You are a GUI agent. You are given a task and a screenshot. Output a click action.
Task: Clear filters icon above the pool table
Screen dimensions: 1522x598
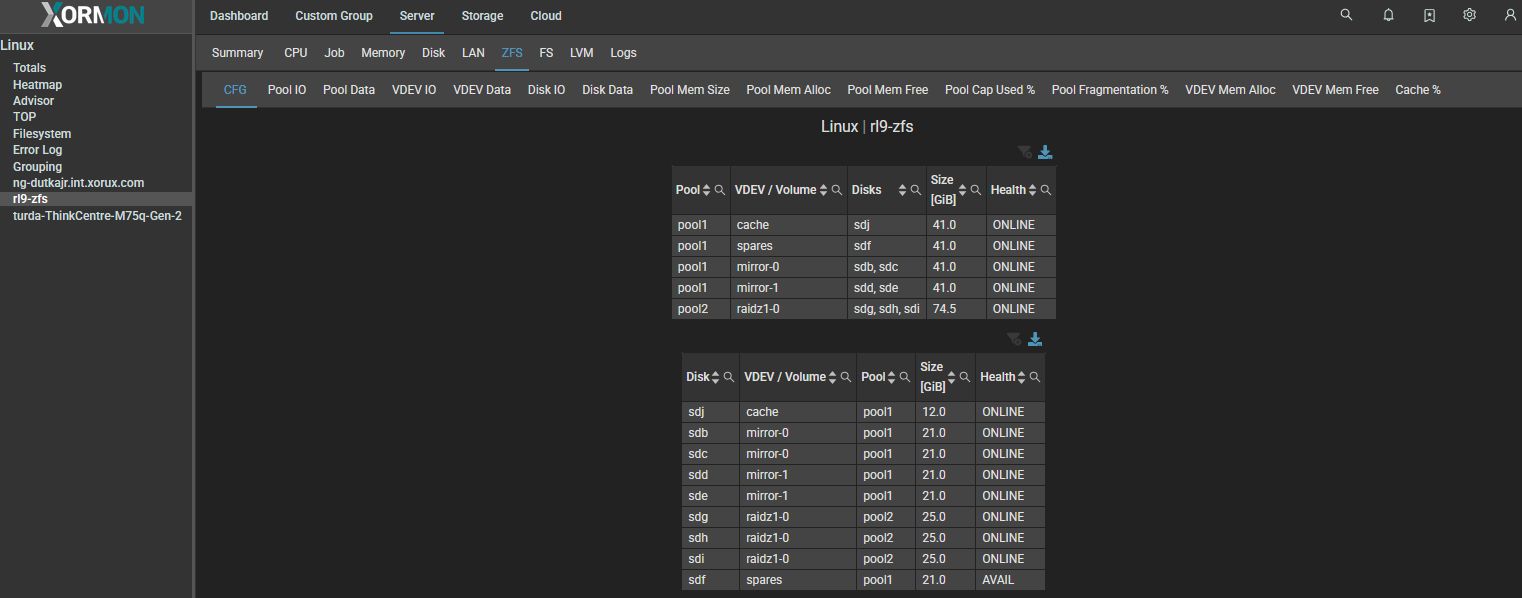tap(1024, 152)
